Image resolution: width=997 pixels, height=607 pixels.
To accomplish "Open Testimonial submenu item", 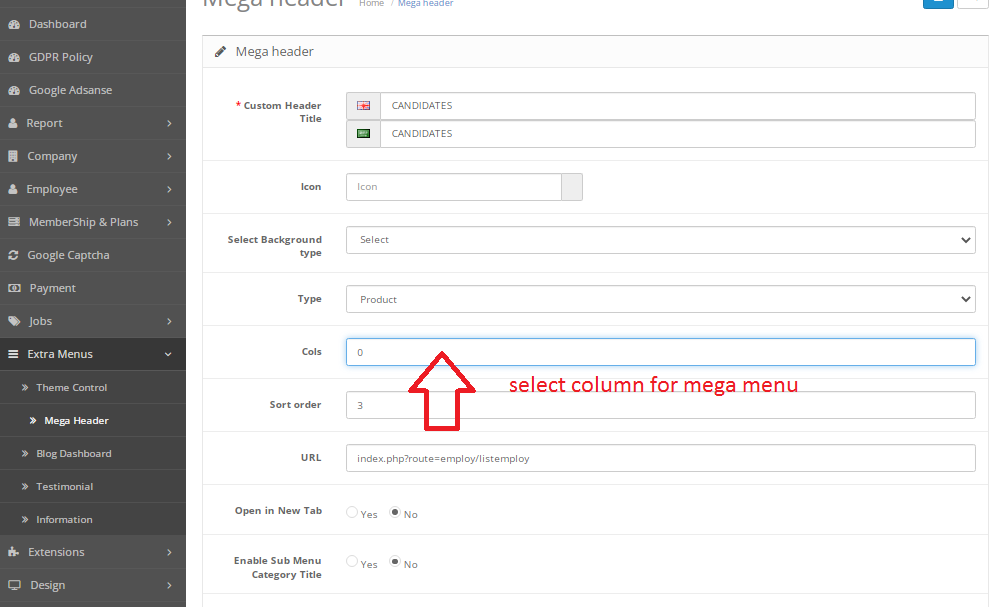I will pyautogui.click(x=64, y=486).
